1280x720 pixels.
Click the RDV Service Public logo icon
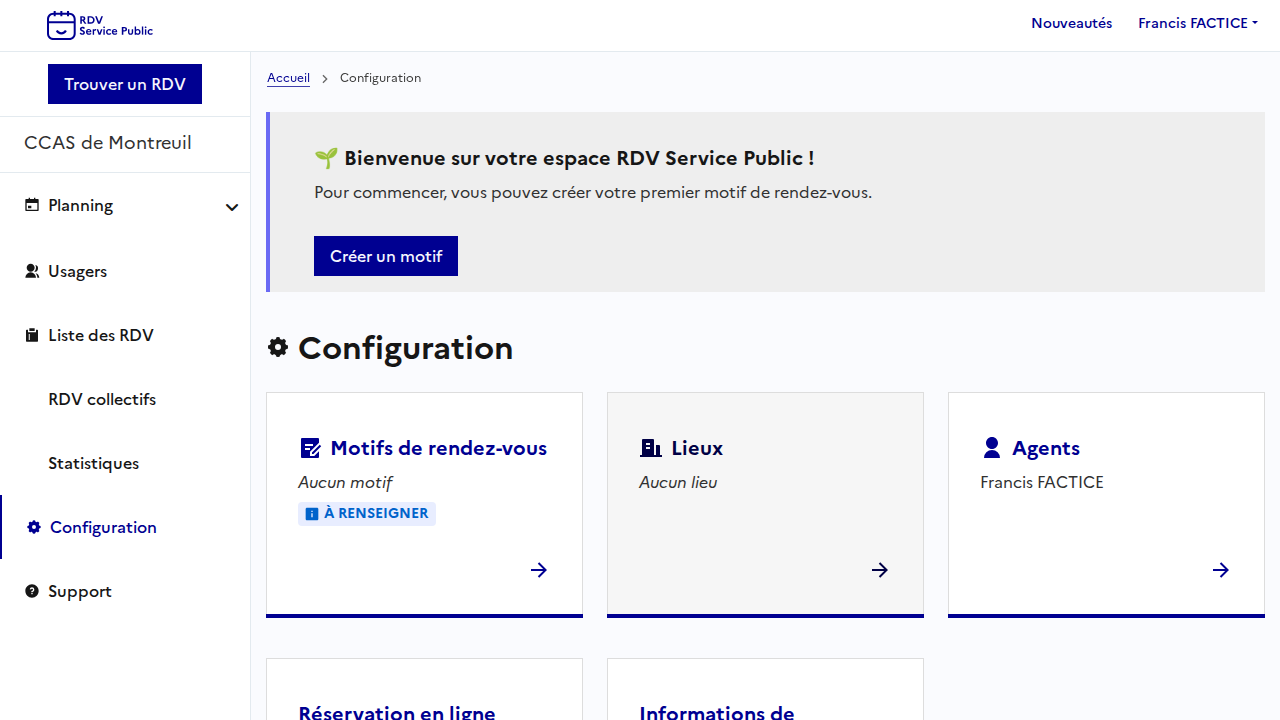pyautogui.click(x=61, y=25)
